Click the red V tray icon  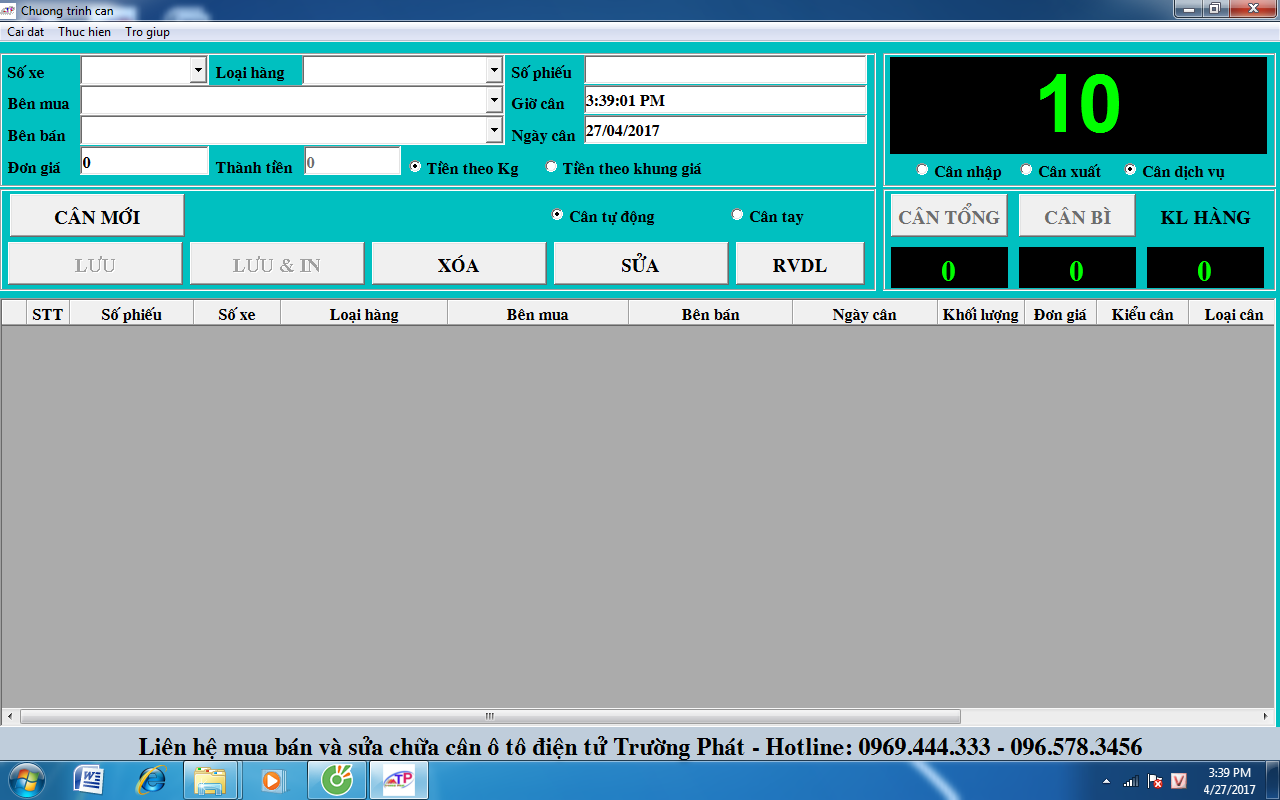[1179, 781]
